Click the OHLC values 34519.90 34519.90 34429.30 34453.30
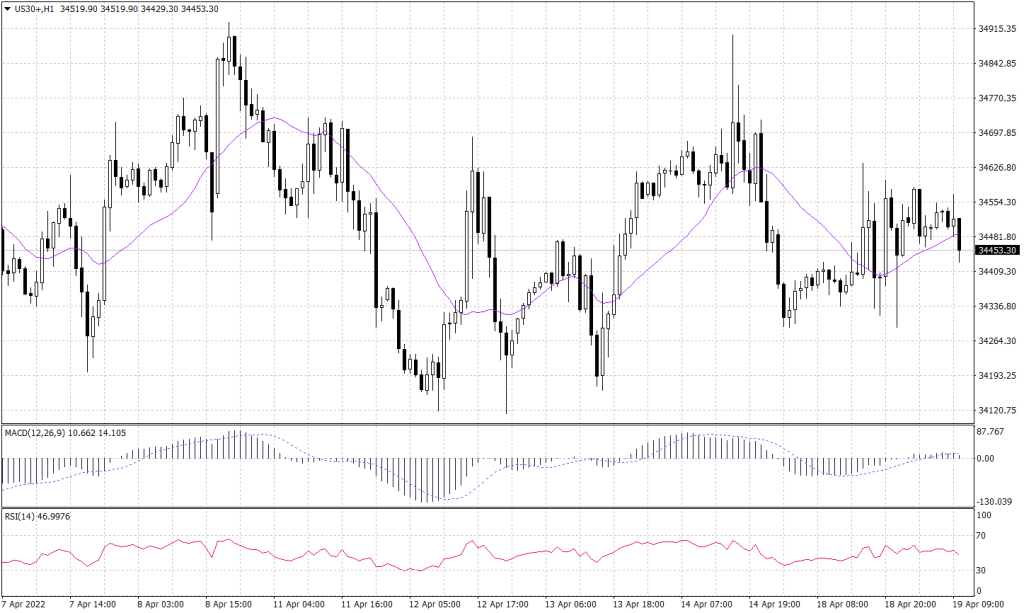Viewport: 1024px width, 613px height. 139,9
